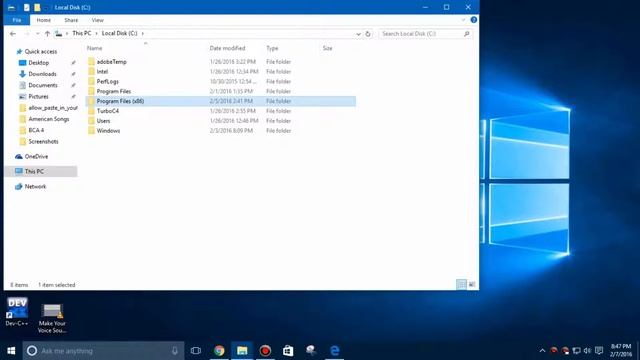Open Explorer help icon
Screen dimensions: 640x360
pyautogui.click(x=473, y=20)
